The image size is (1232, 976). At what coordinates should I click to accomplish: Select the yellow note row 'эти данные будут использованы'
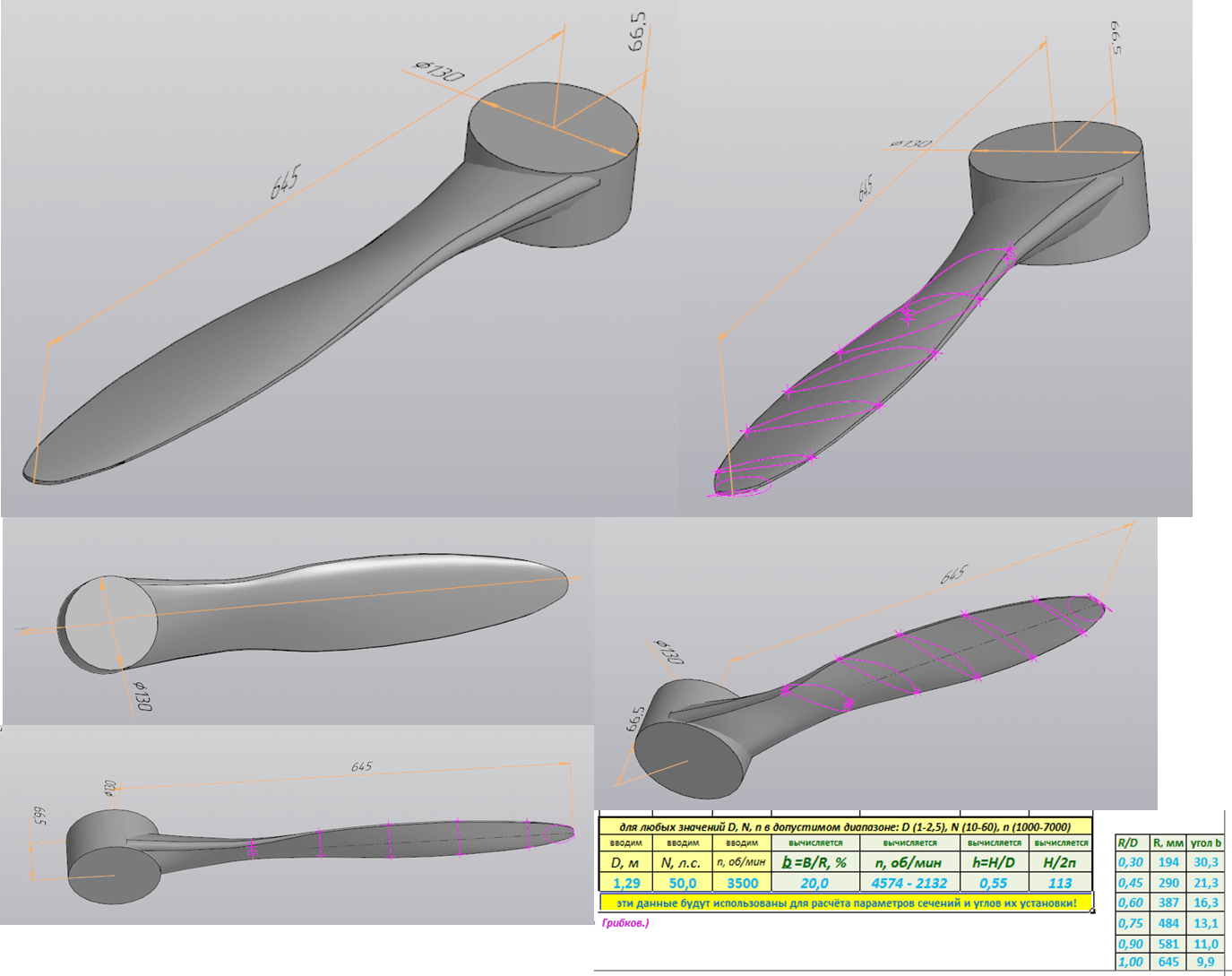[x=845, y=903]
